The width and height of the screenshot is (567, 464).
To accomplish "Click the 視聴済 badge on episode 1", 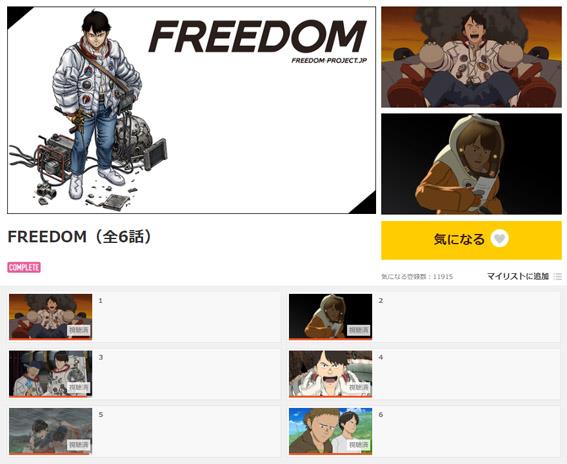I will [78, 330].
